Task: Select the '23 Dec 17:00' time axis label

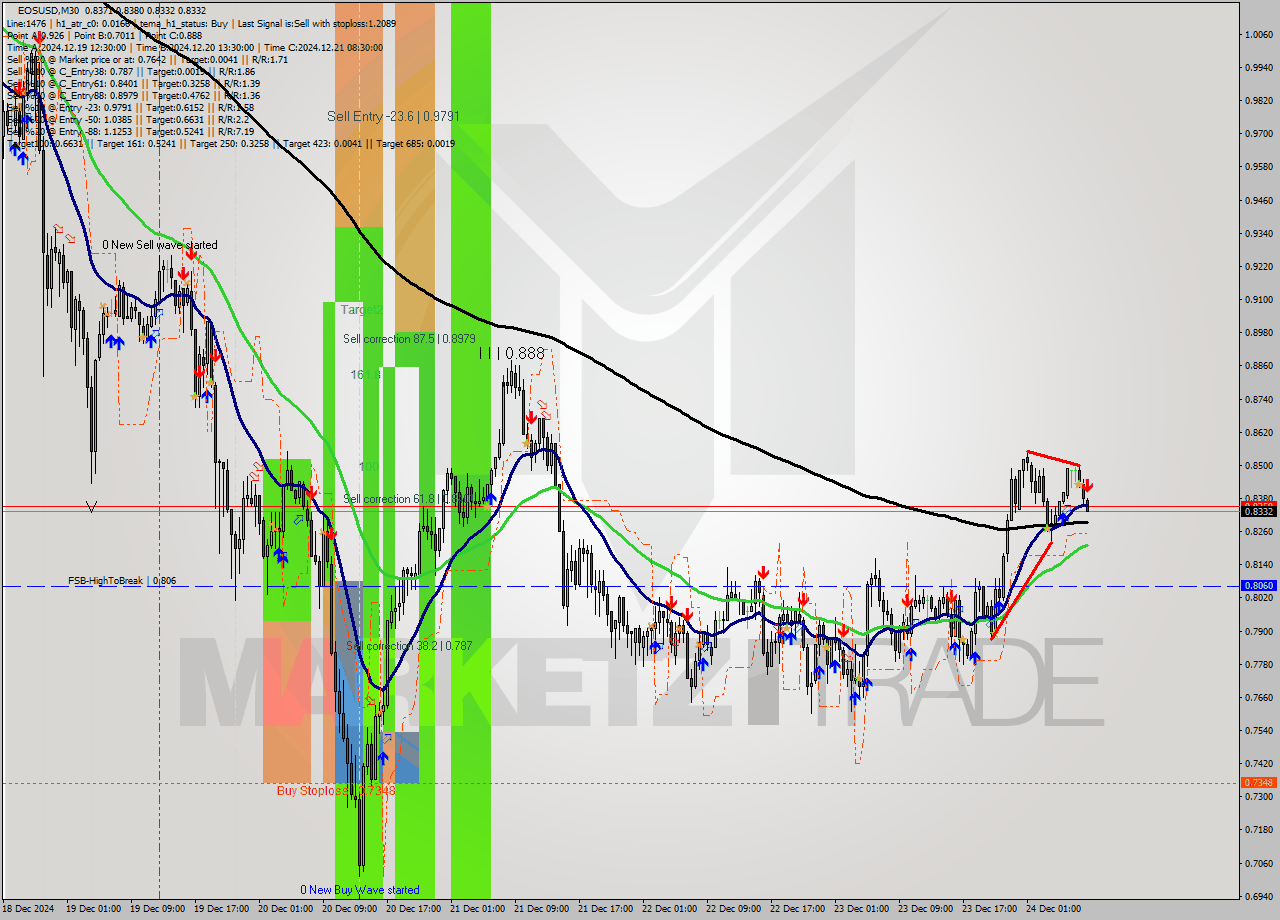Action: pos(989,909)
